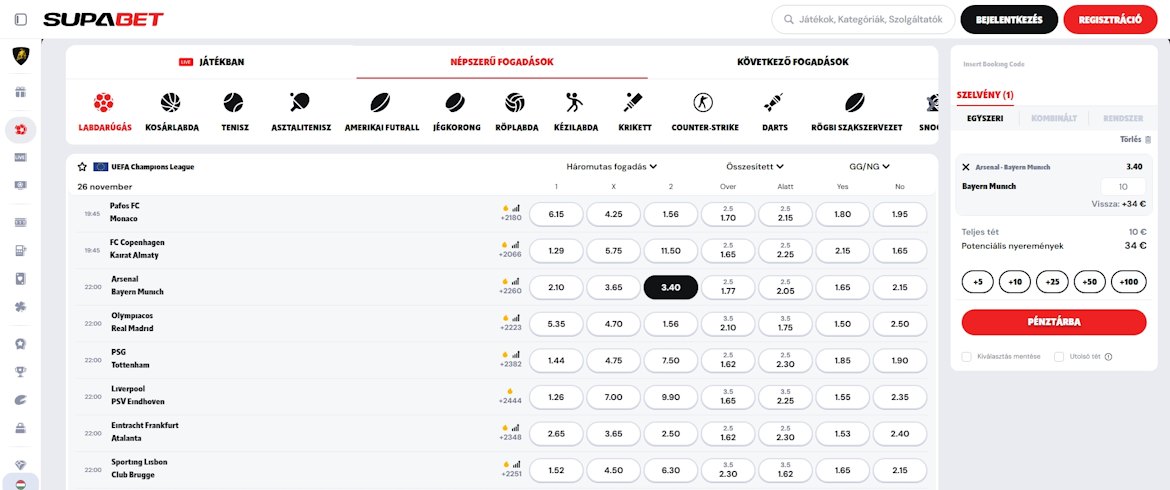Click the Törlés trash icon
The width and height of the screenshot is (1170, 490).
(1148, 140)
